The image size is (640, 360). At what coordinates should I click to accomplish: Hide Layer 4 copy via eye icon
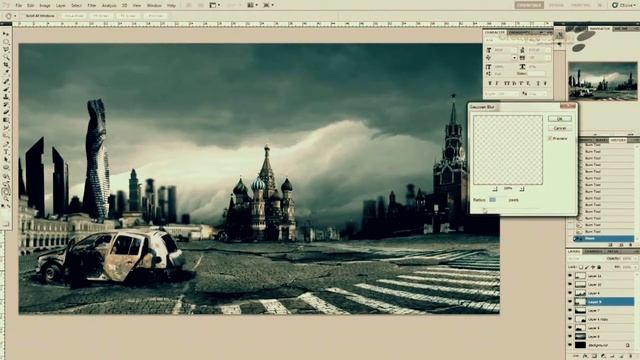coord(570,319)
